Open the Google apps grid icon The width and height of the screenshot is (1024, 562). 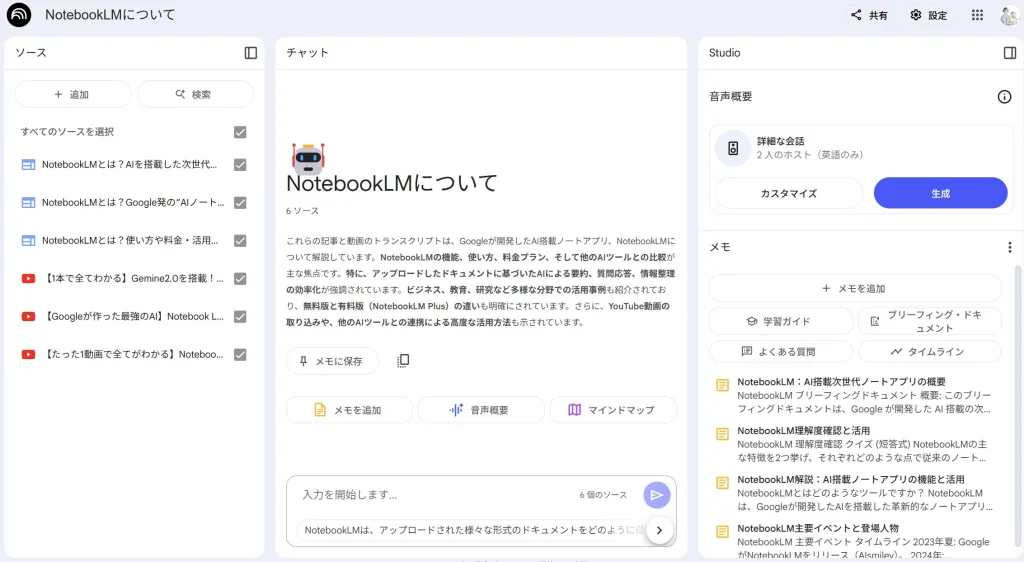(x=977, y=15)
